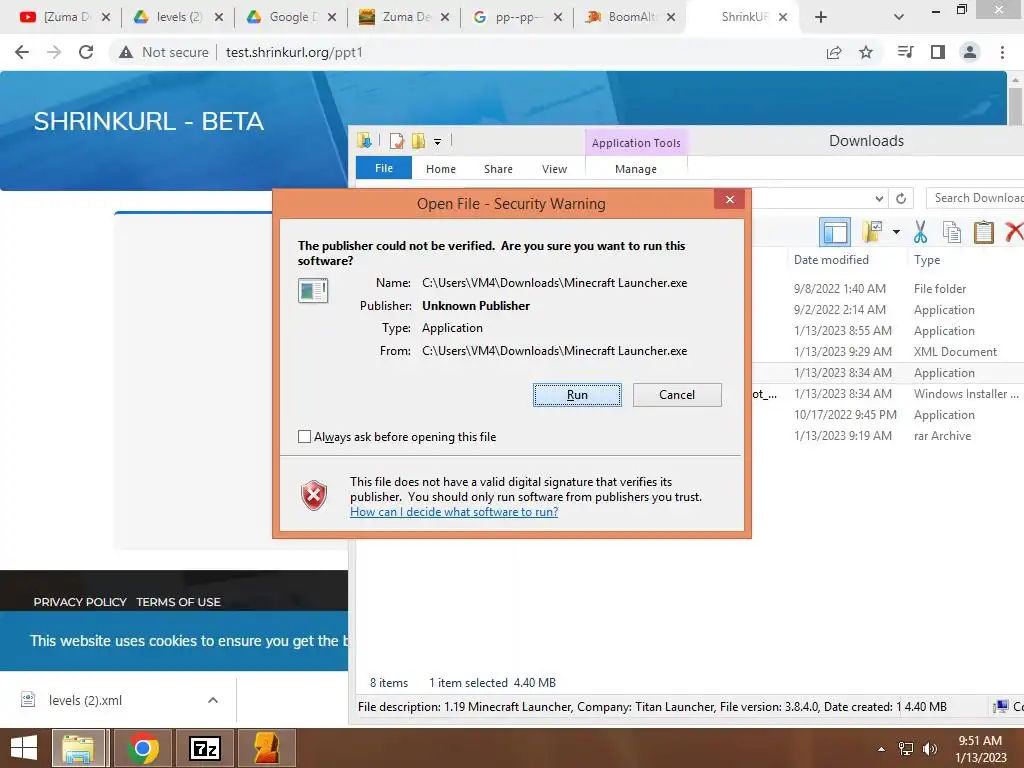Sort by Date modified column header
This screenshot has width=1024, height=768.
(831, 259)
